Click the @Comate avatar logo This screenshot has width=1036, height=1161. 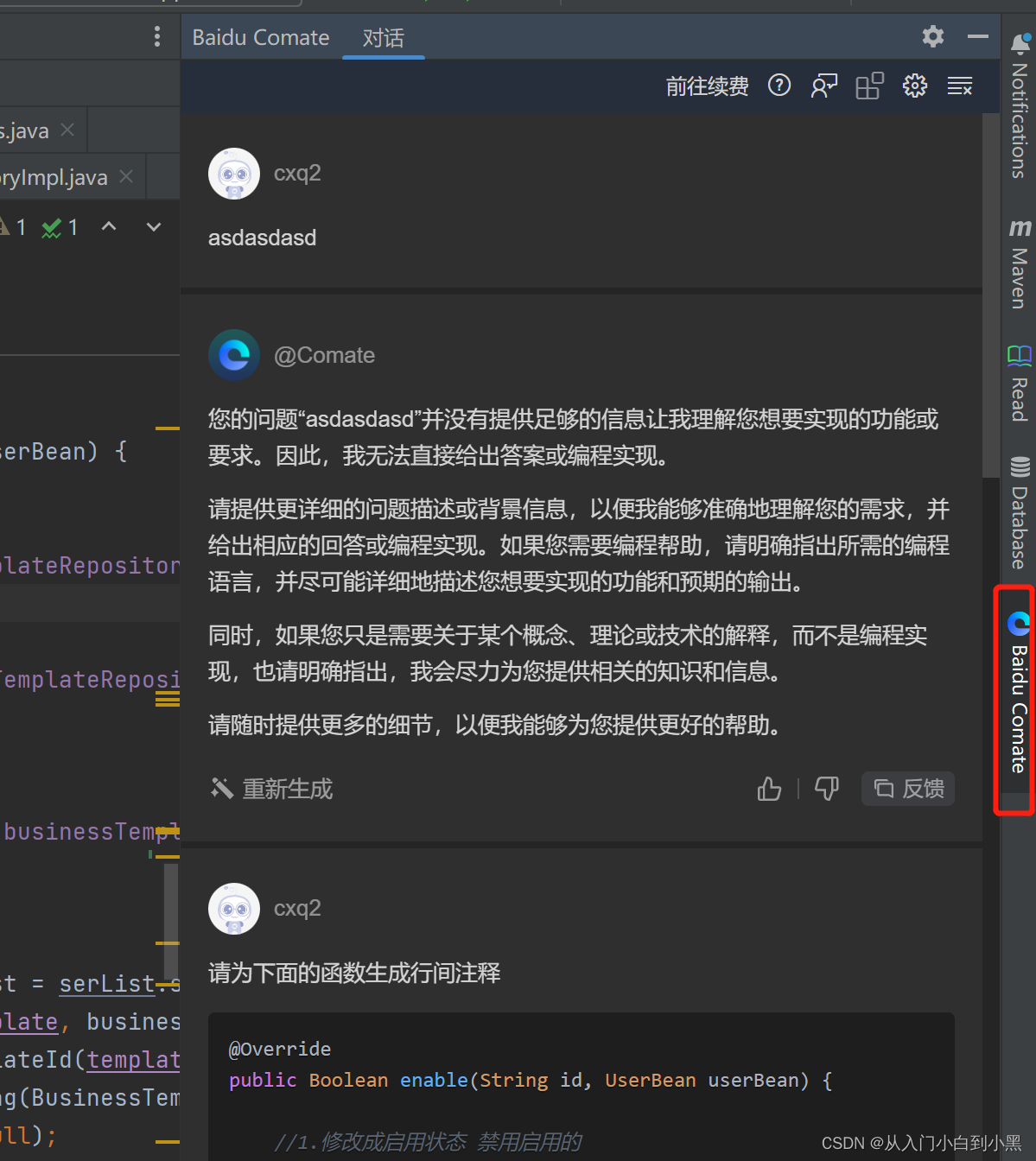point(234,355)
